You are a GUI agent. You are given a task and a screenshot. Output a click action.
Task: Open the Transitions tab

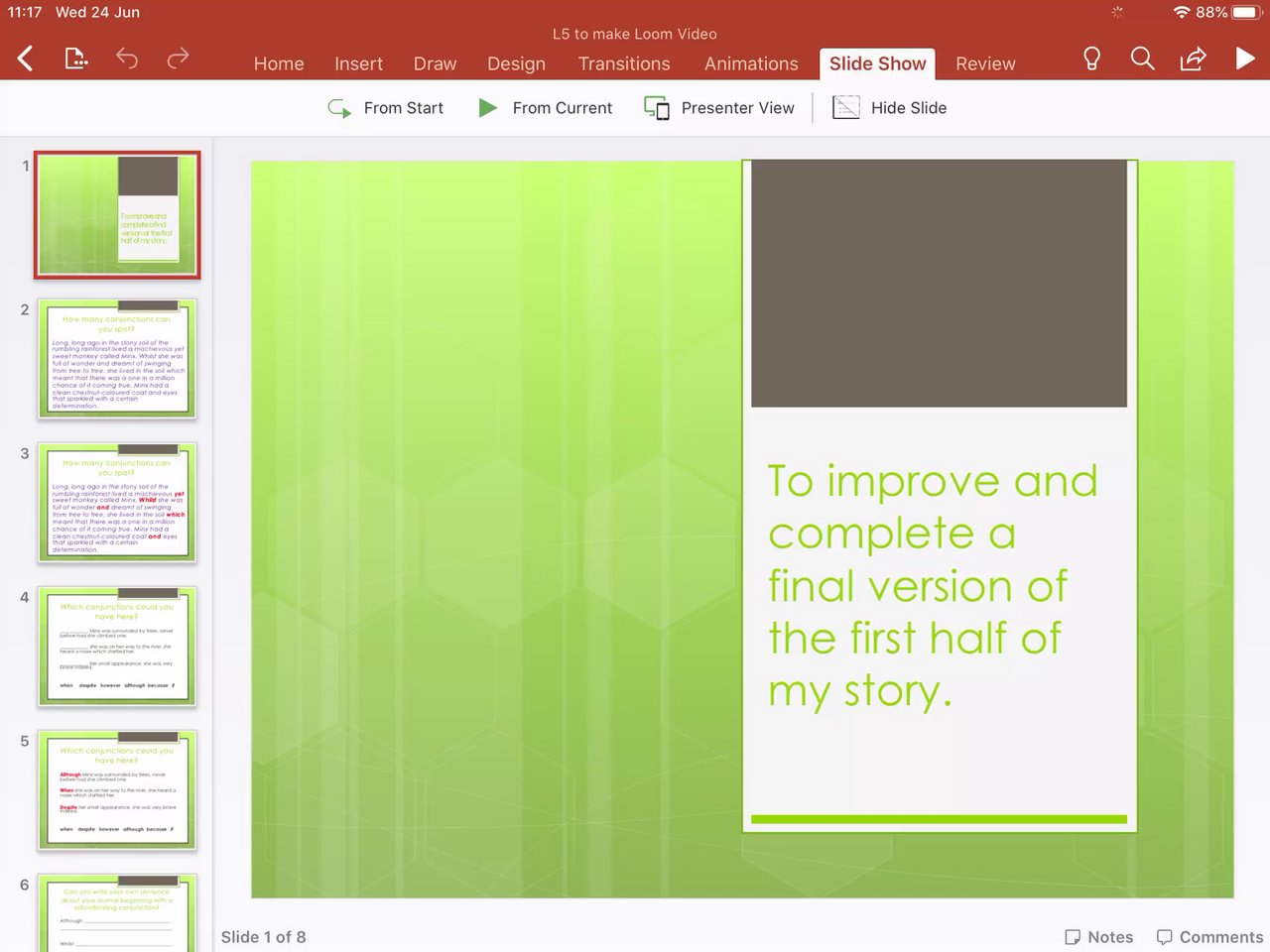pyautogui.click(x=624, y=63)
